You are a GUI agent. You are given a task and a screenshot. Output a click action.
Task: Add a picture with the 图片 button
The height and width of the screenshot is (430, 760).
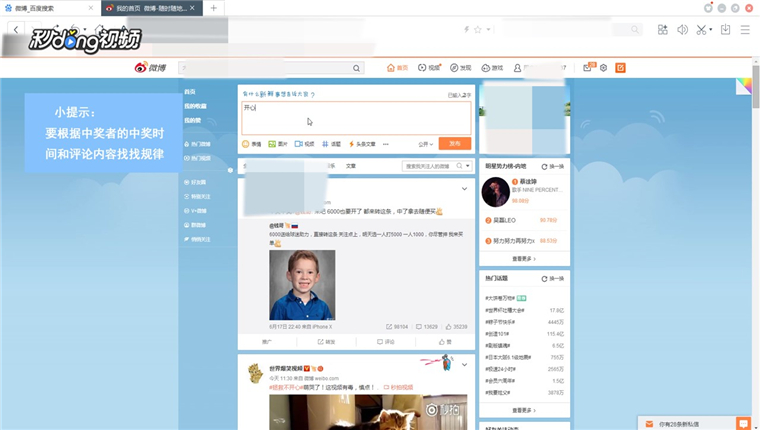pyautogui.click(x=278, y=144)
